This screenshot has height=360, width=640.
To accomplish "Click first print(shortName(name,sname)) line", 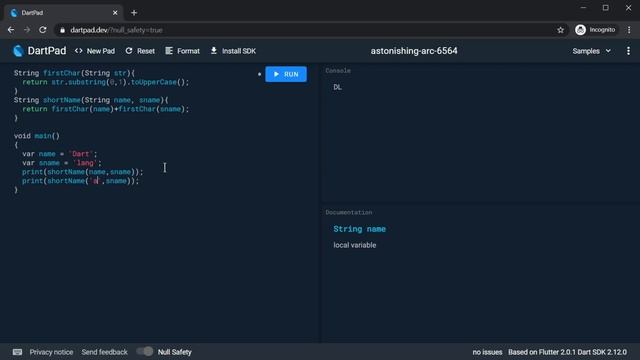I will pos(82,172).
